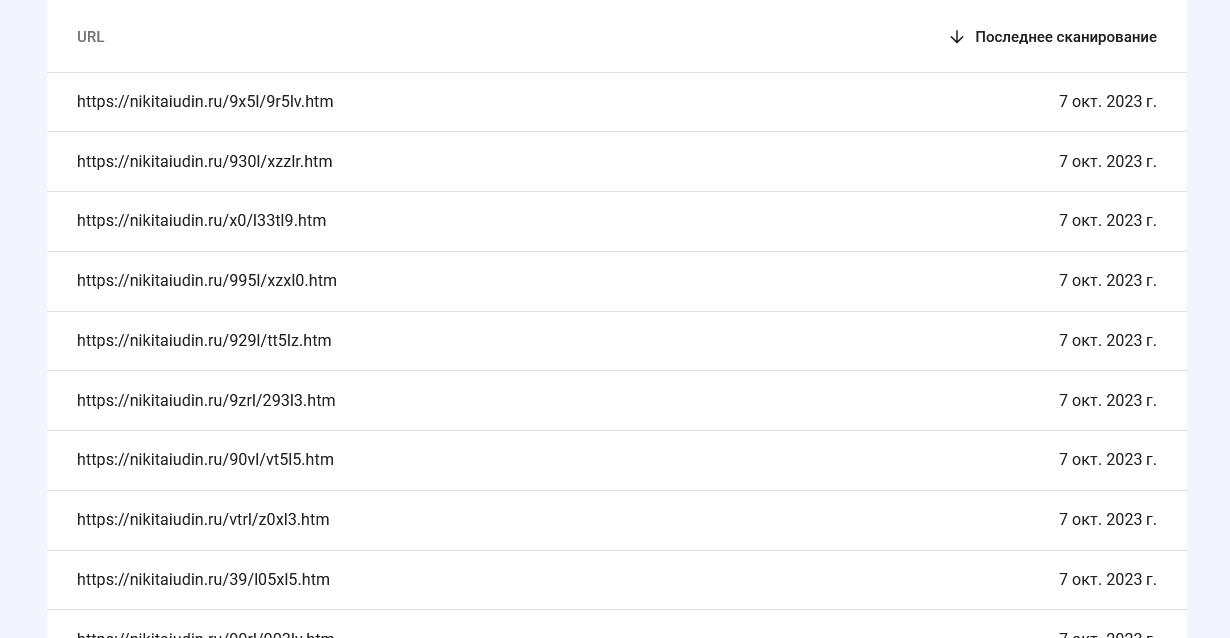The image size is (1230, 638).
Task: Click the 9zrl/293l3.htm URL
Action: [206, 401]
